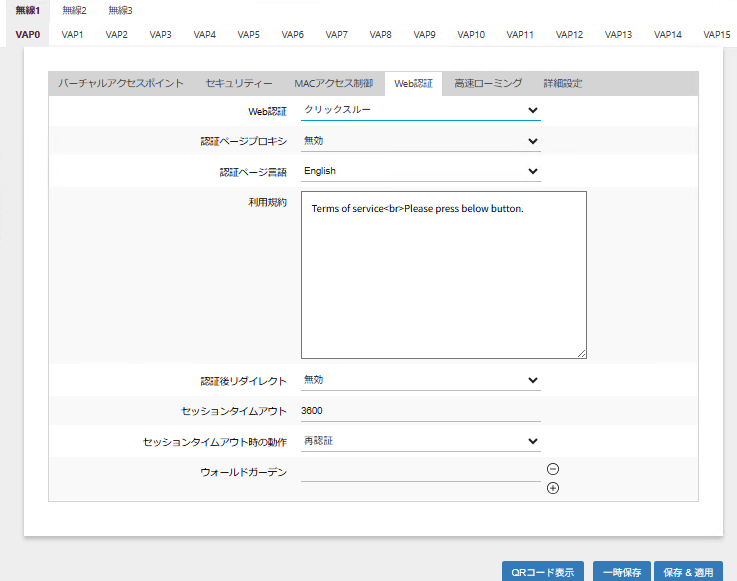The image size is (737, 581).
Task: Expand the 認証ページプロキシ dropdown
Action: pyautogui.click(x=420, y=141)
